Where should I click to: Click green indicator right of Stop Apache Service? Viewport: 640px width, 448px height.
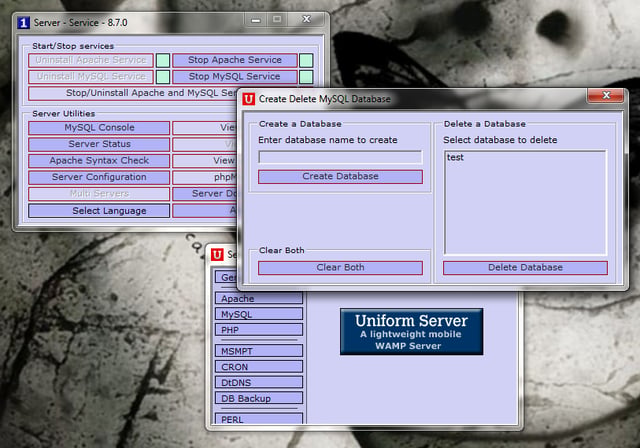pyautogui.click(x=306, y=60)
